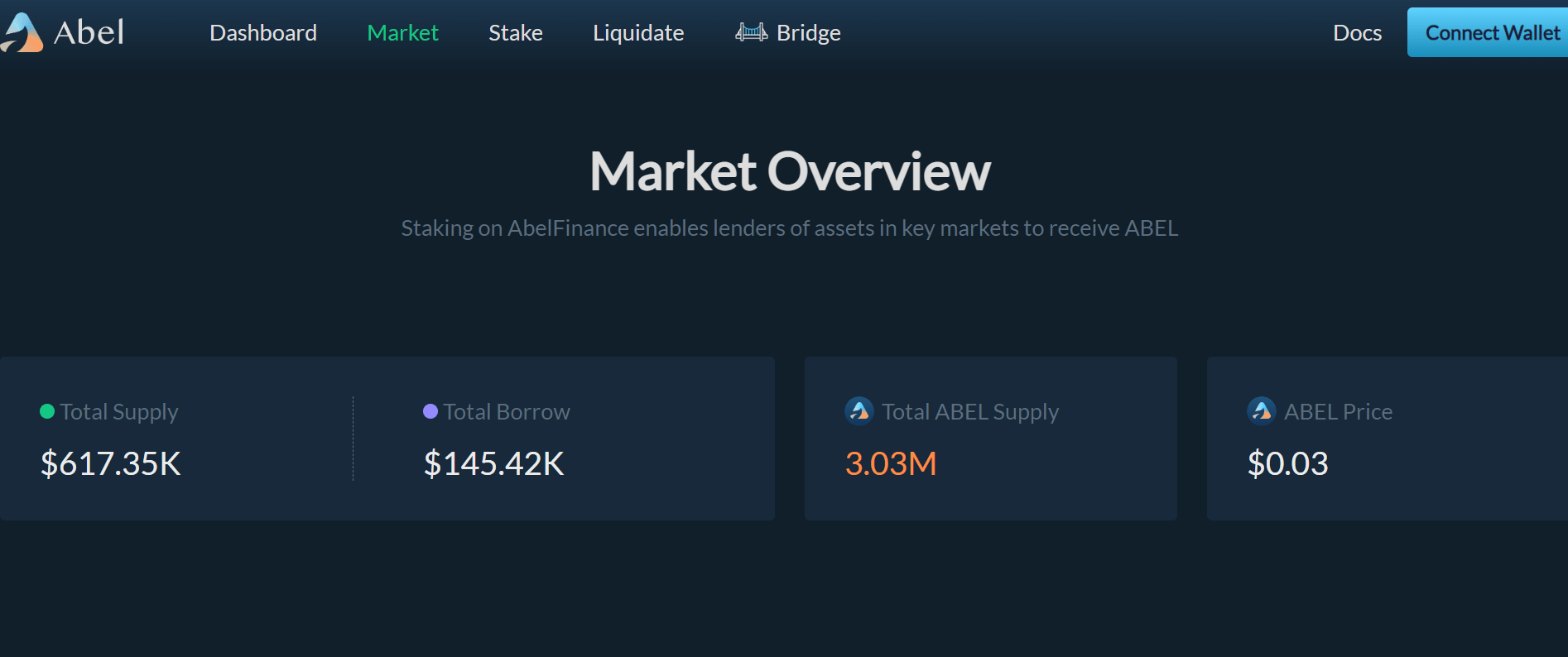Viewport: 1568px width, 657px height.
Task: Click the Market Overview heading
Action: coord(790,171)
